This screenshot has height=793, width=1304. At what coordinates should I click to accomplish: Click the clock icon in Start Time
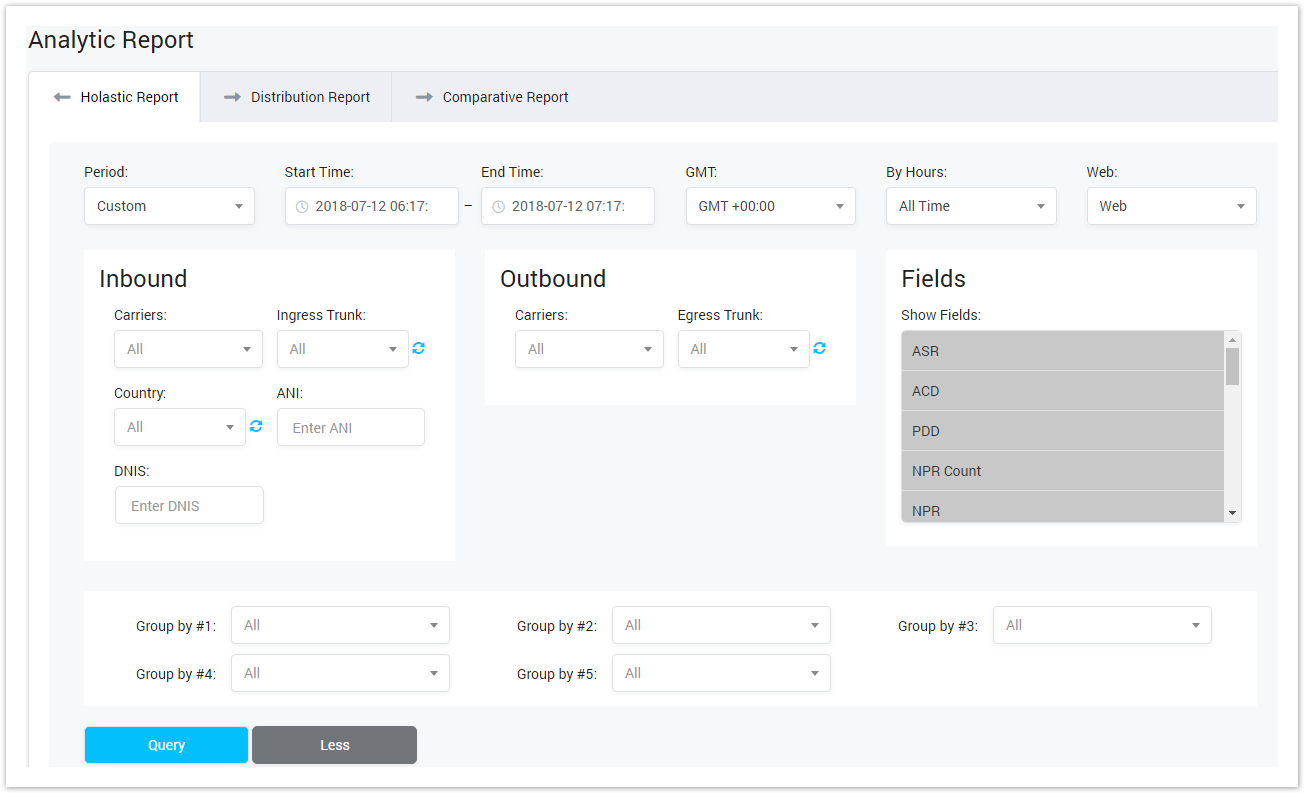tap(302, 206)
